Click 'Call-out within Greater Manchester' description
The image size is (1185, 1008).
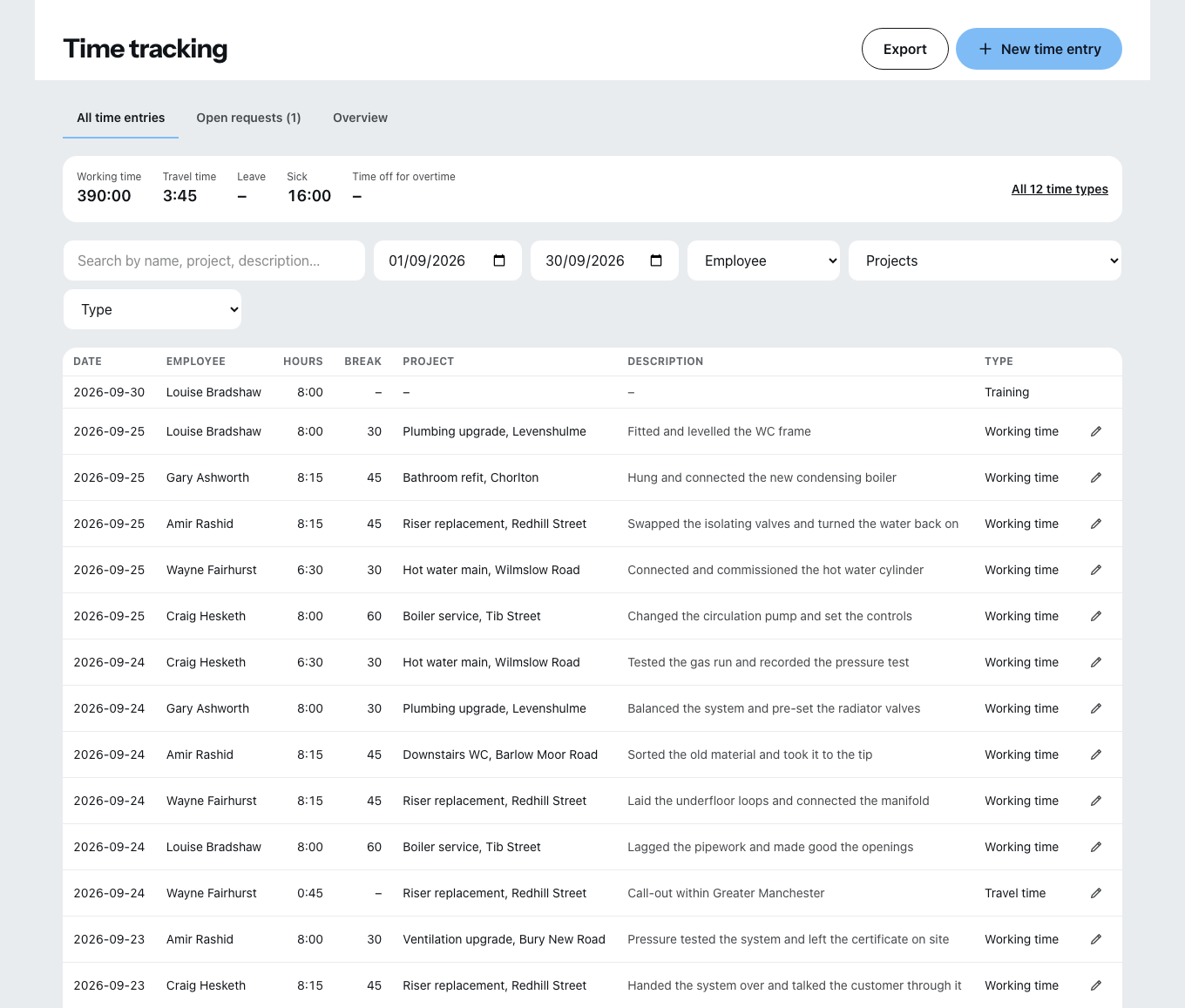726,893
